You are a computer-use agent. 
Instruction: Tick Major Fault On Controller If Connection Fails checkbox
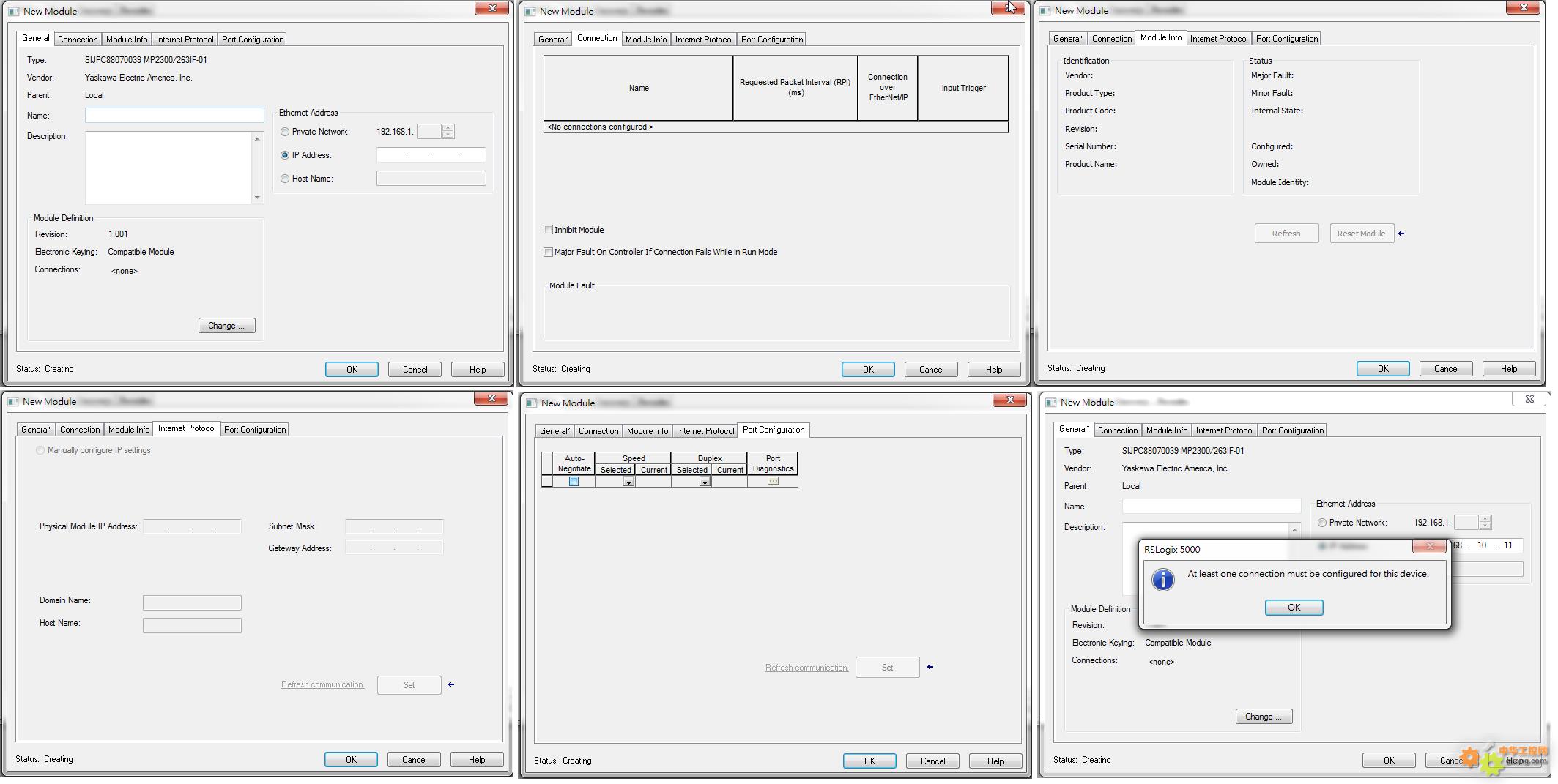[x=548, y=252]
